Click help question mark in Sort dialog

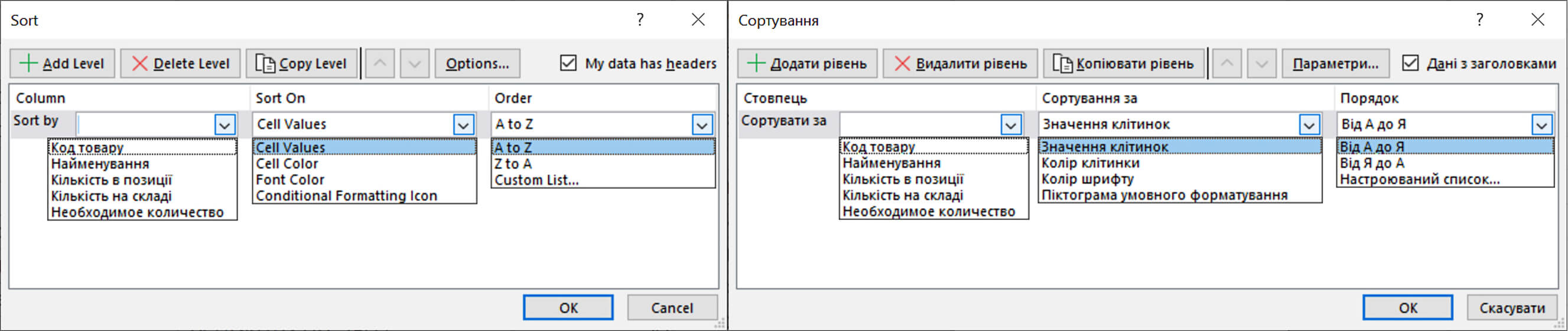pos(640,20)
